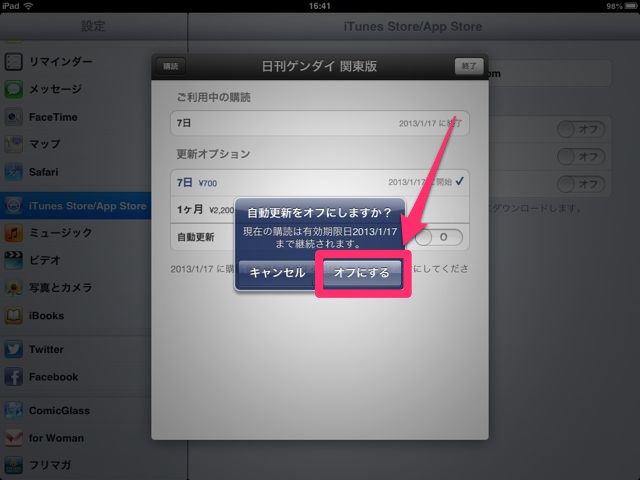Viewport: 640px width, 480px height.
Task: Tap the iBooks icon in sidebar
Action: 13,316
